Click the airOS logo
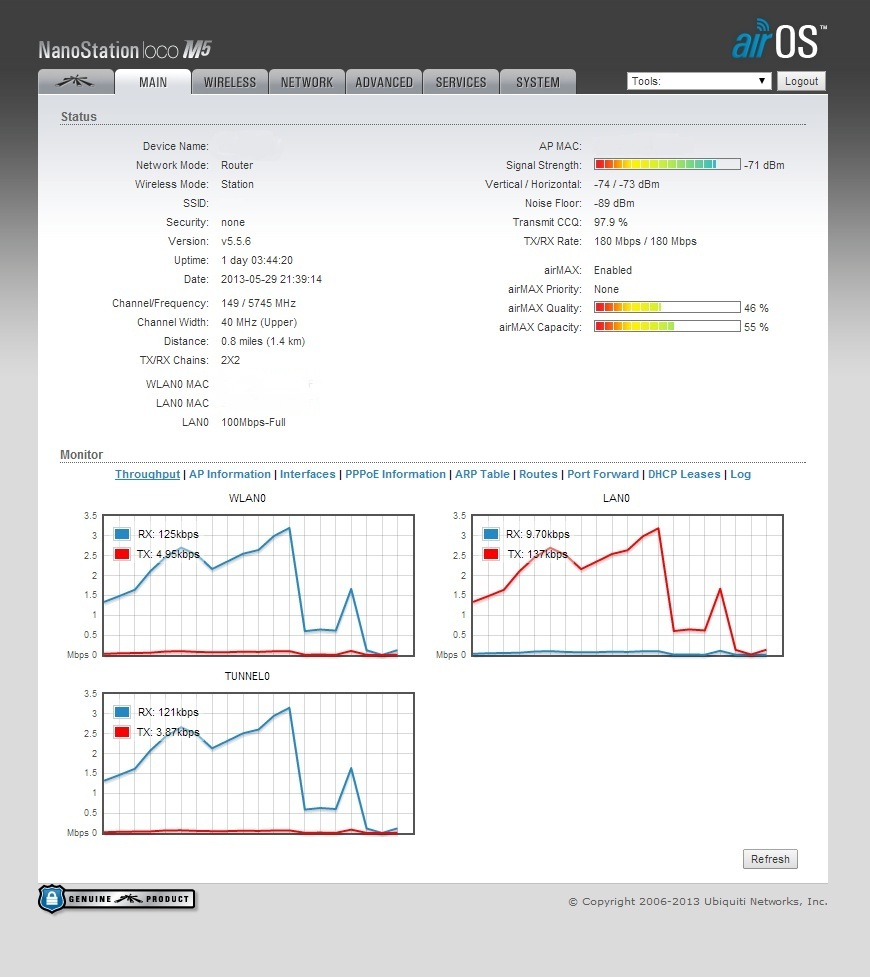Image resolution: width=870 pixels, height=977 pixels. [x=780, y=39]
